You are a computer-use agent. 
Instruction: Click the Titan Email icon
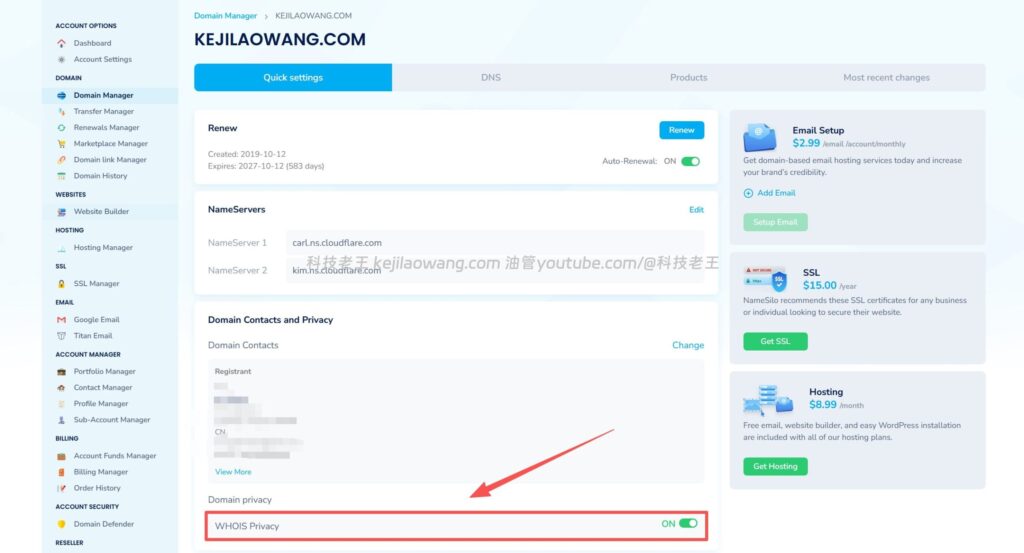pyautogui.click(x=61, y=336)
